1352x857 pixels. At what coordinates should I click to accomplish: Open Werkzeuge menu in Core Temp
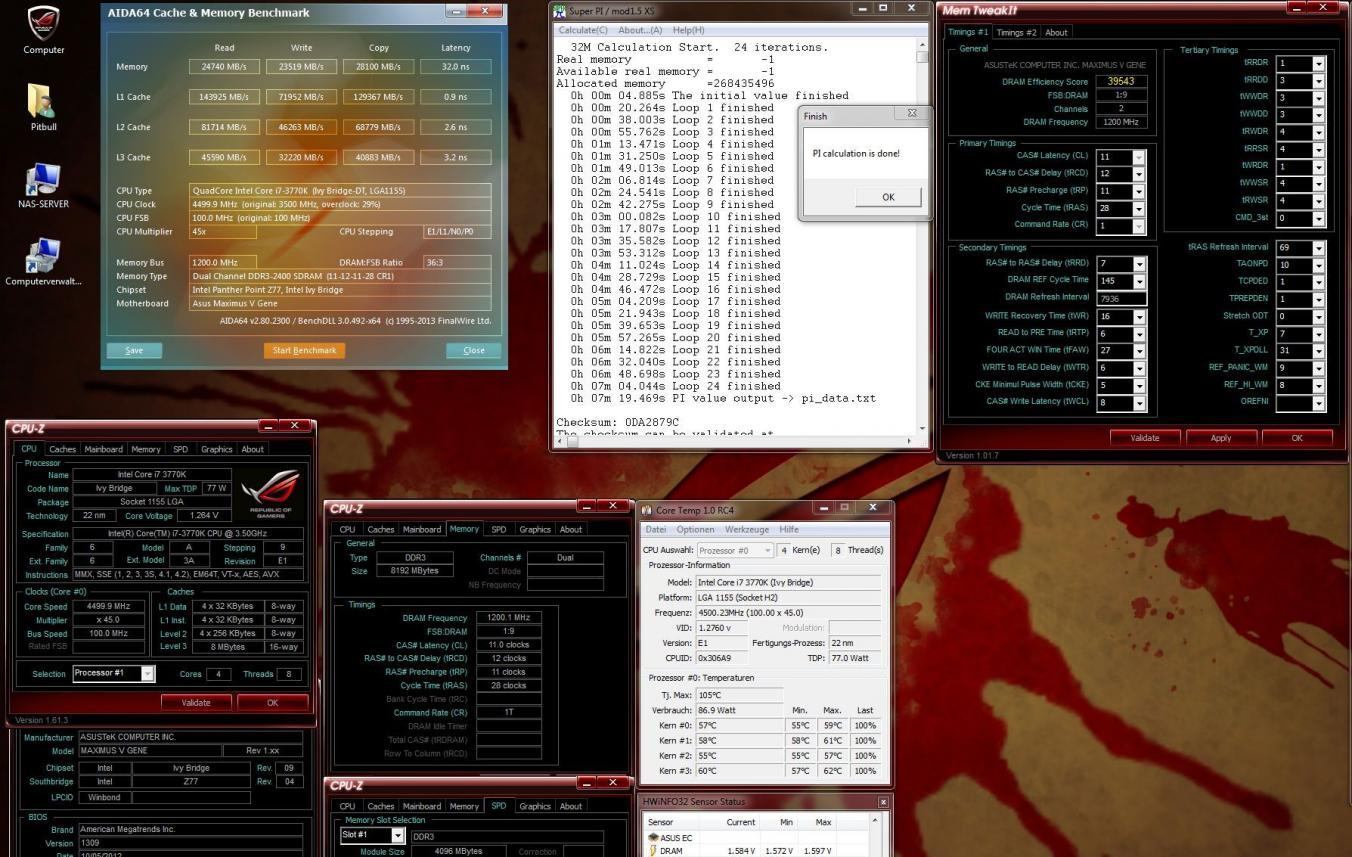point(747,529)
